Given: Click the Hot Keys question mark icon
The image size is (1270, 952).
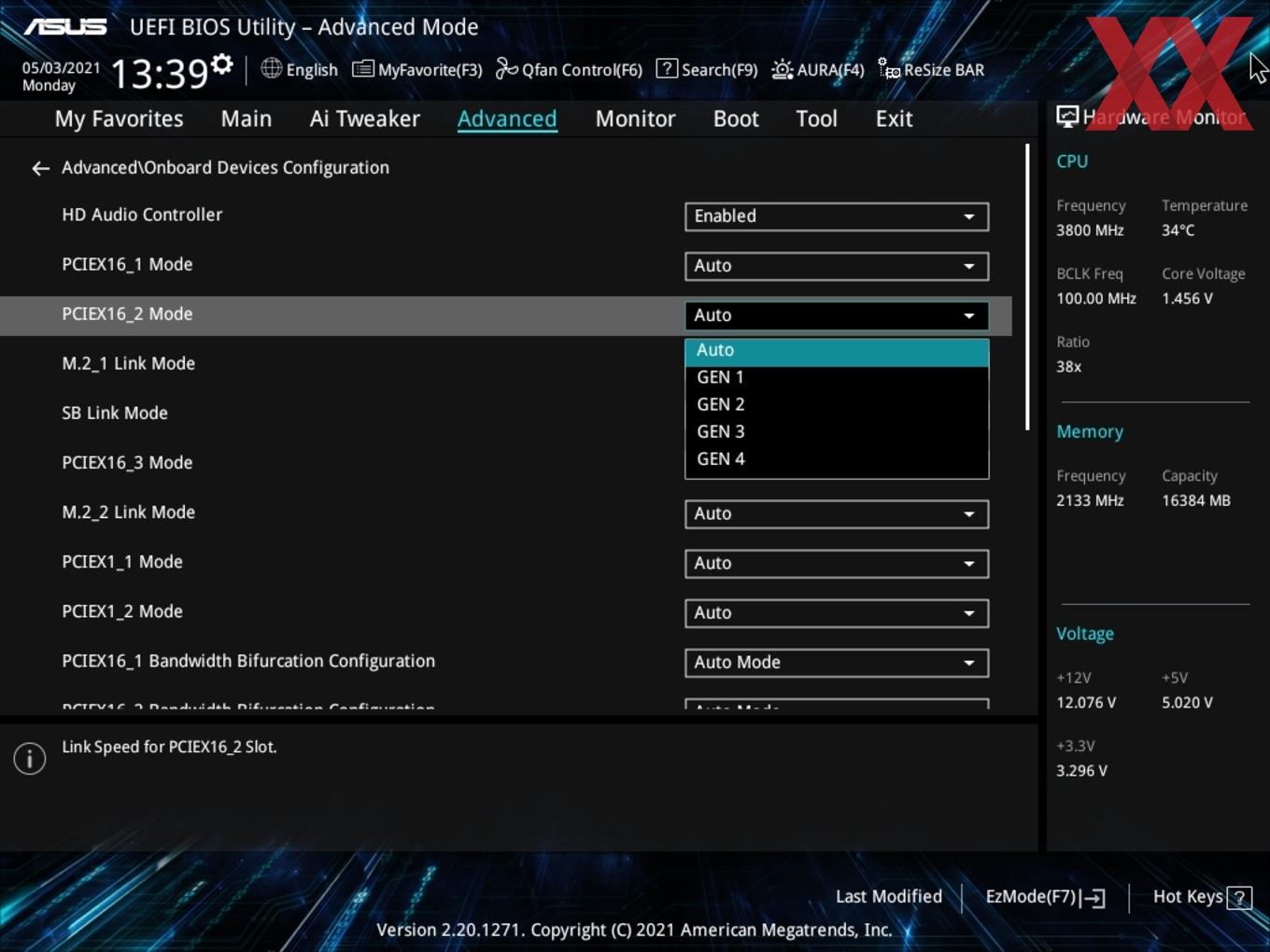Looking at the screenshot, I should [1239, 898].
